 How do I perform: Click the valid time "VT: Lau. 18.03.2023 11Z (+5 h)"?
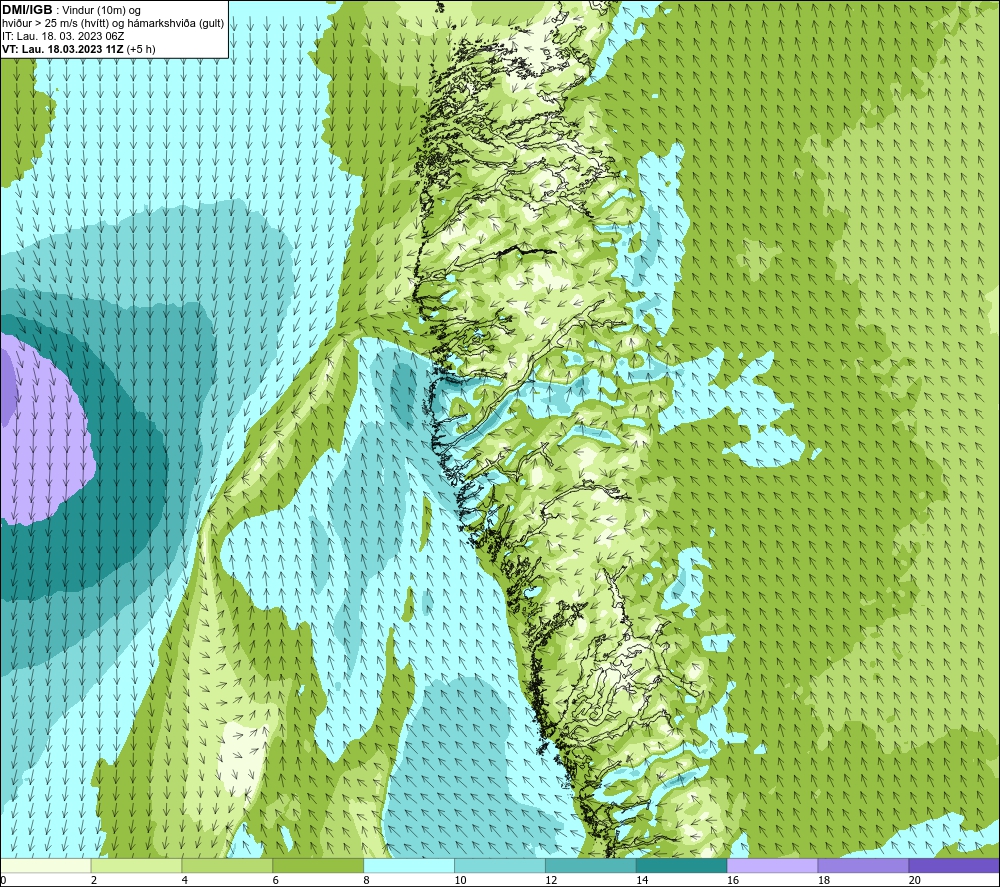[78, 49]
